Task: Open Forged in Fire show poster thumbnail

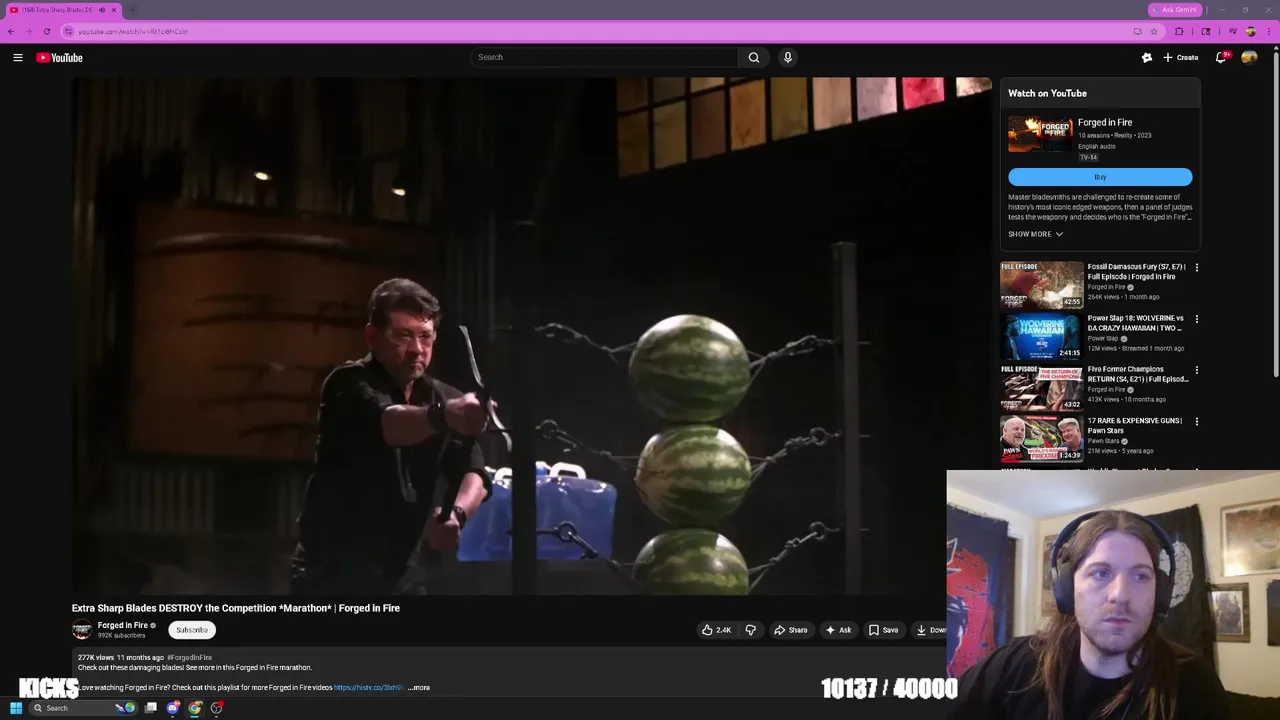Action: click(1040, 135)
